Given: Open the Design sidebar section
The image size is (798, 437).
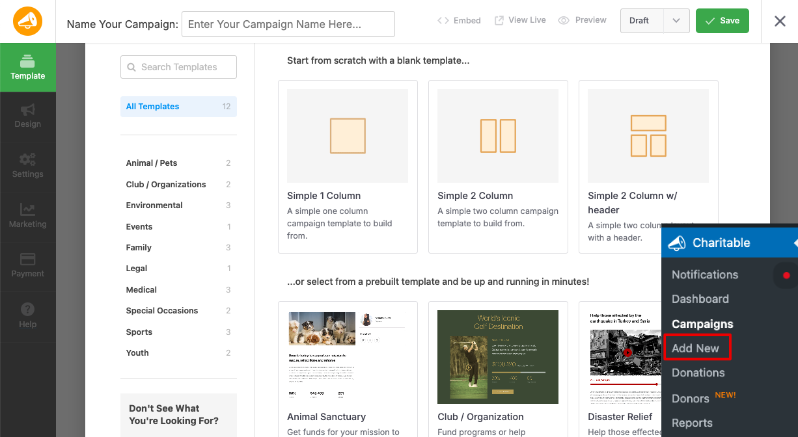Looking at the screenshot, I should 28,116.
